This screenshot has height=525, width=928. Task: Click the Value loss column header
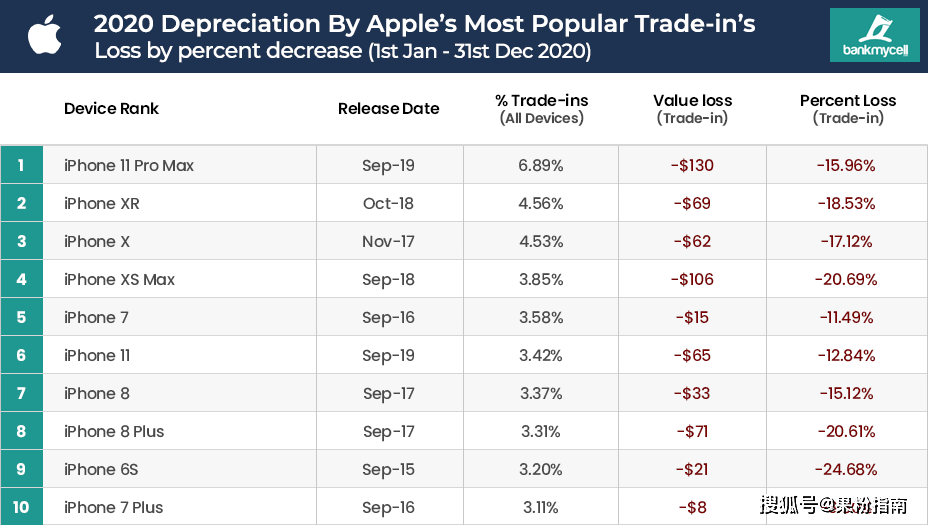[x=692, y=109]
